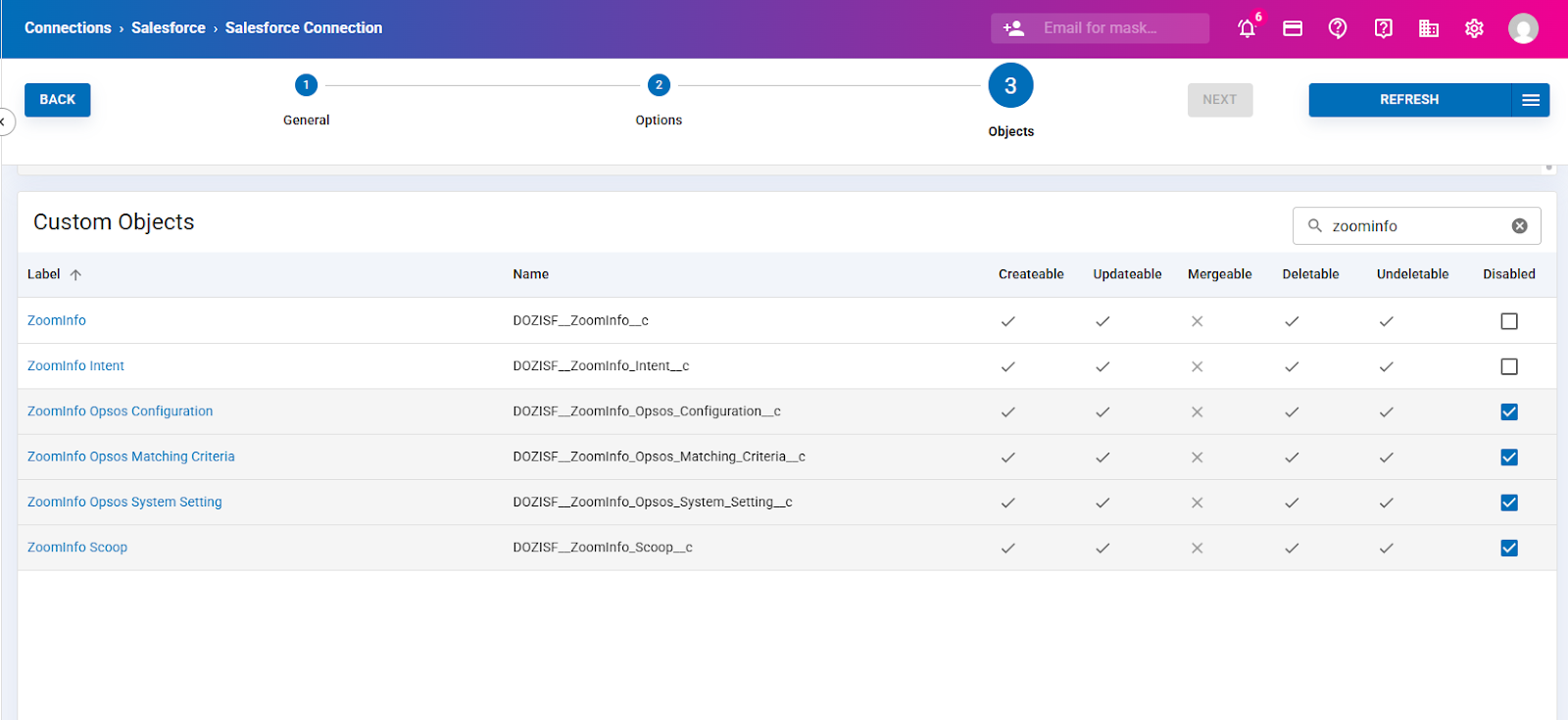Image resolution: width=1568 pixels, height=720 pixels.
Task: Click the Email for mask input field
Action: coord(1117,28)
